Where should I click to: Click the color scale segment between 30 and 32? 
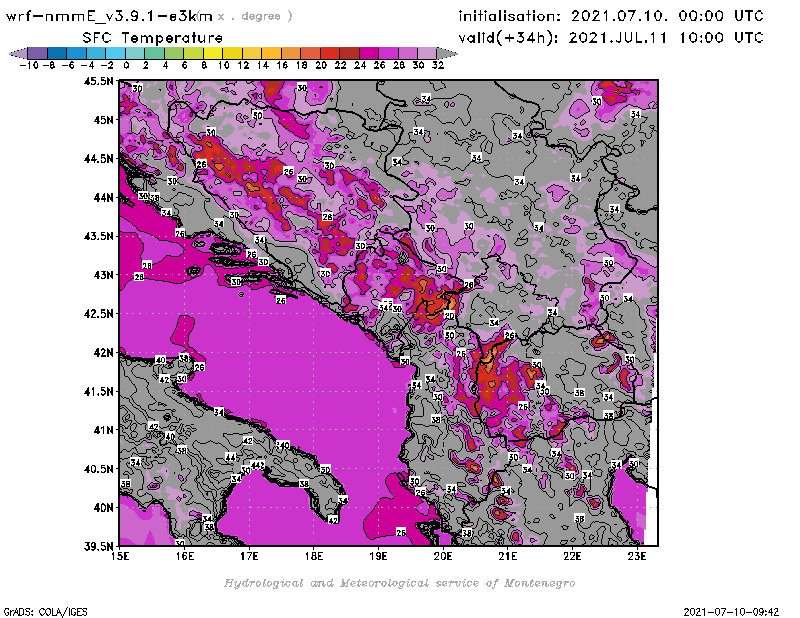(x=427, y=53)
